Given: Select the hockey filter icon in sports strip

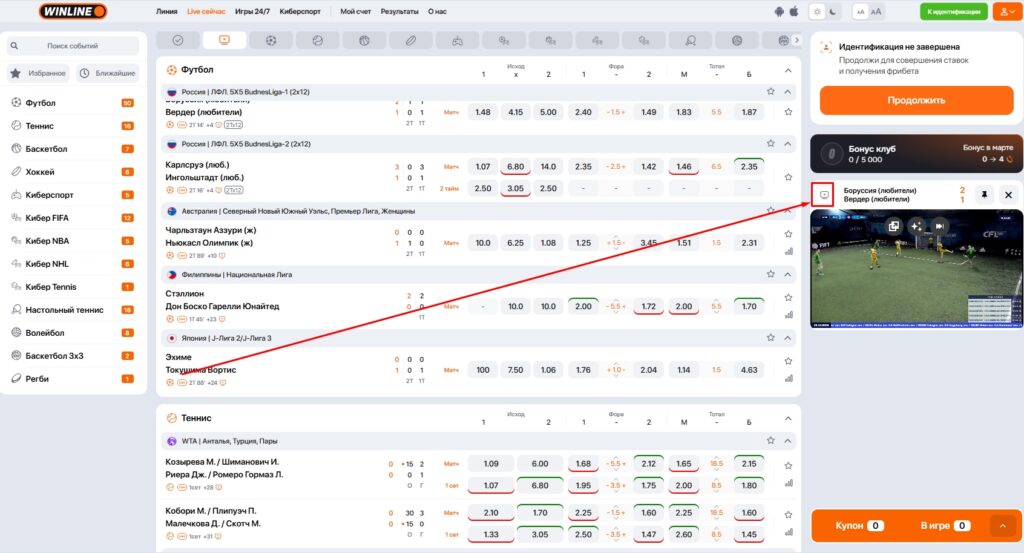Looking at the screenshot, I should [x=409, y=41].
